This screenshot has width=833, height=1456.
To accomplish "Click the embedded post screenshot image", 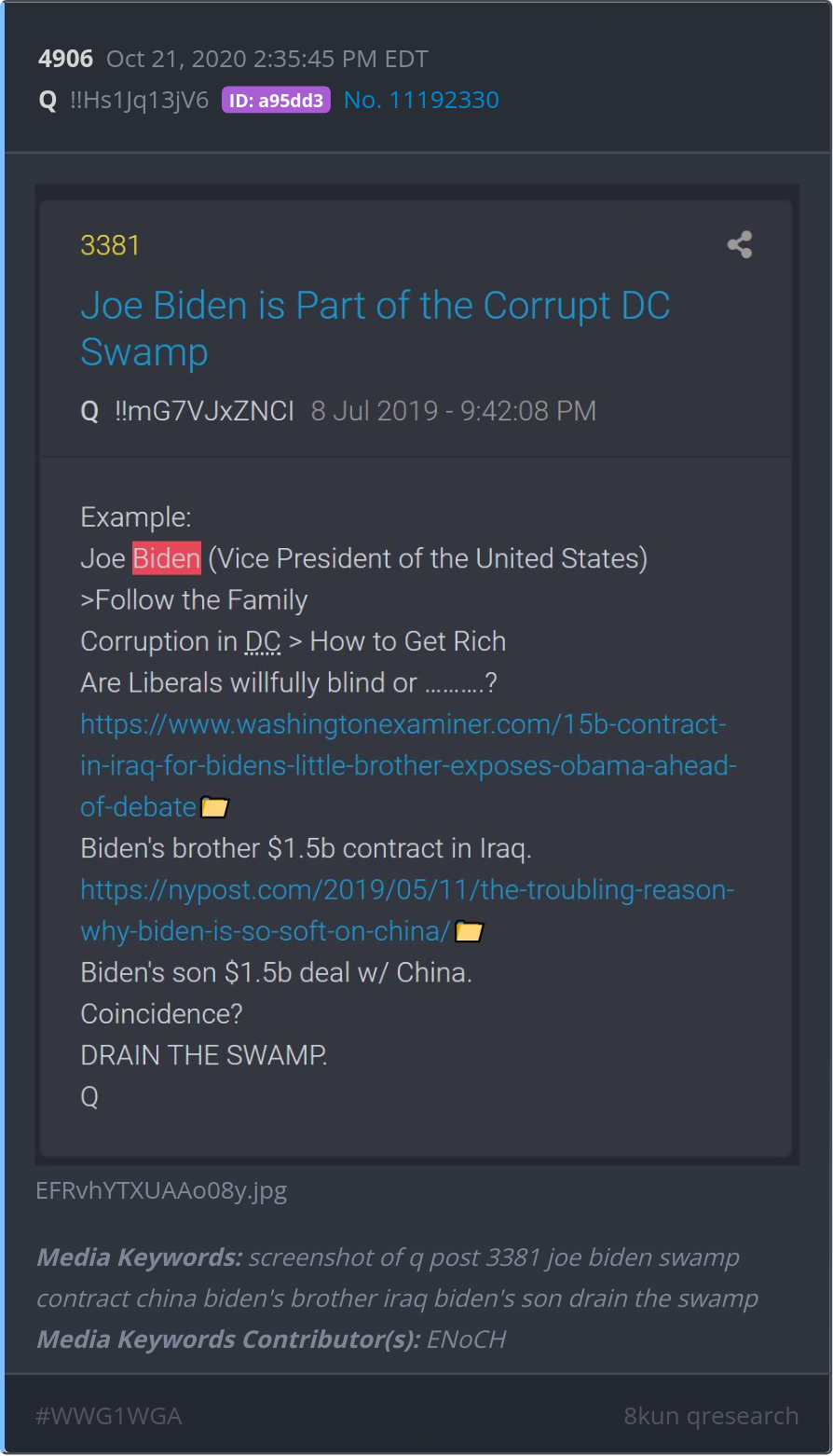I will 416,674.
